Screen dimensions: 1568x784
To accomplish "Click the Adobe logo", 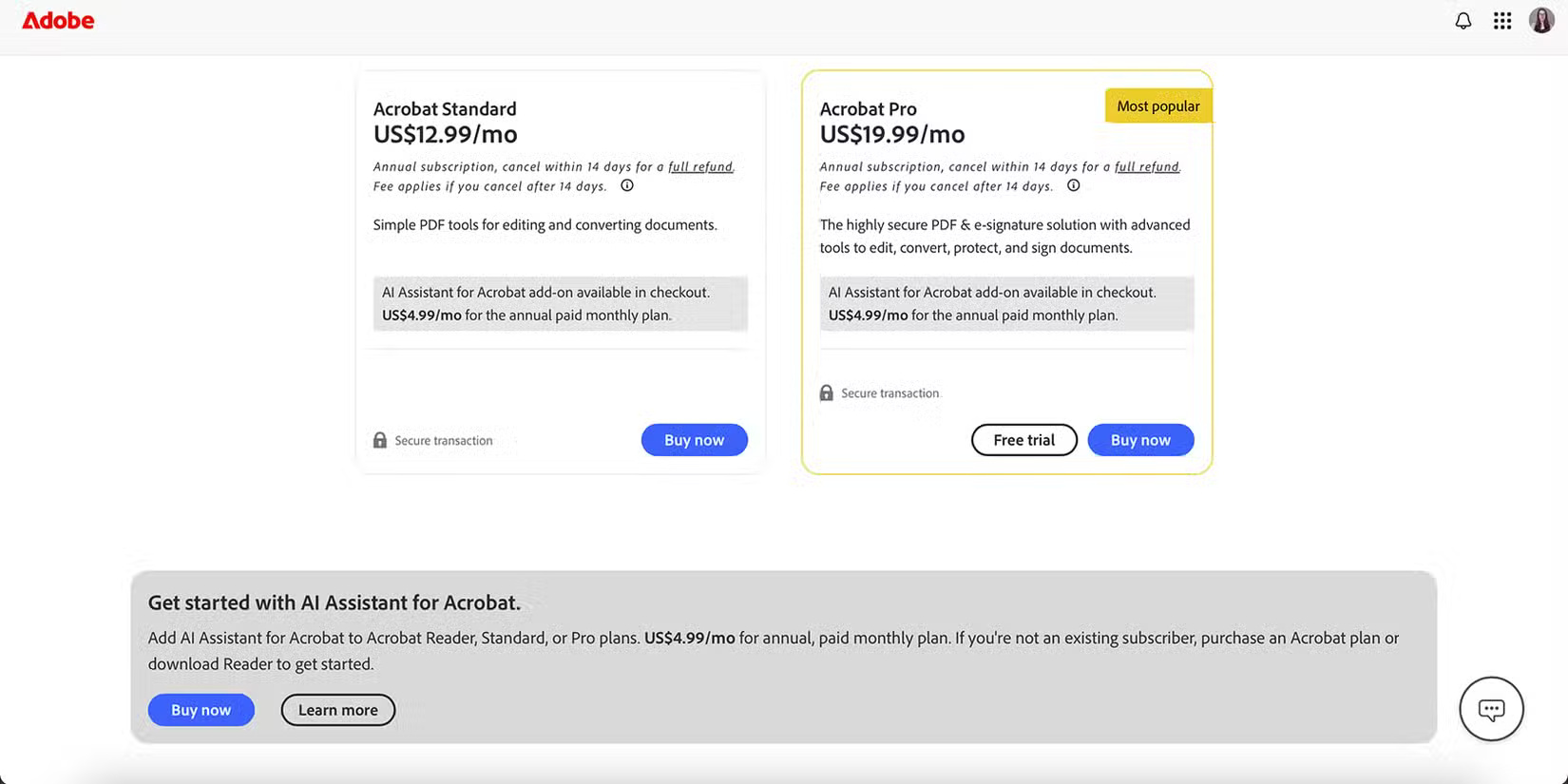I will click(58, 20).
